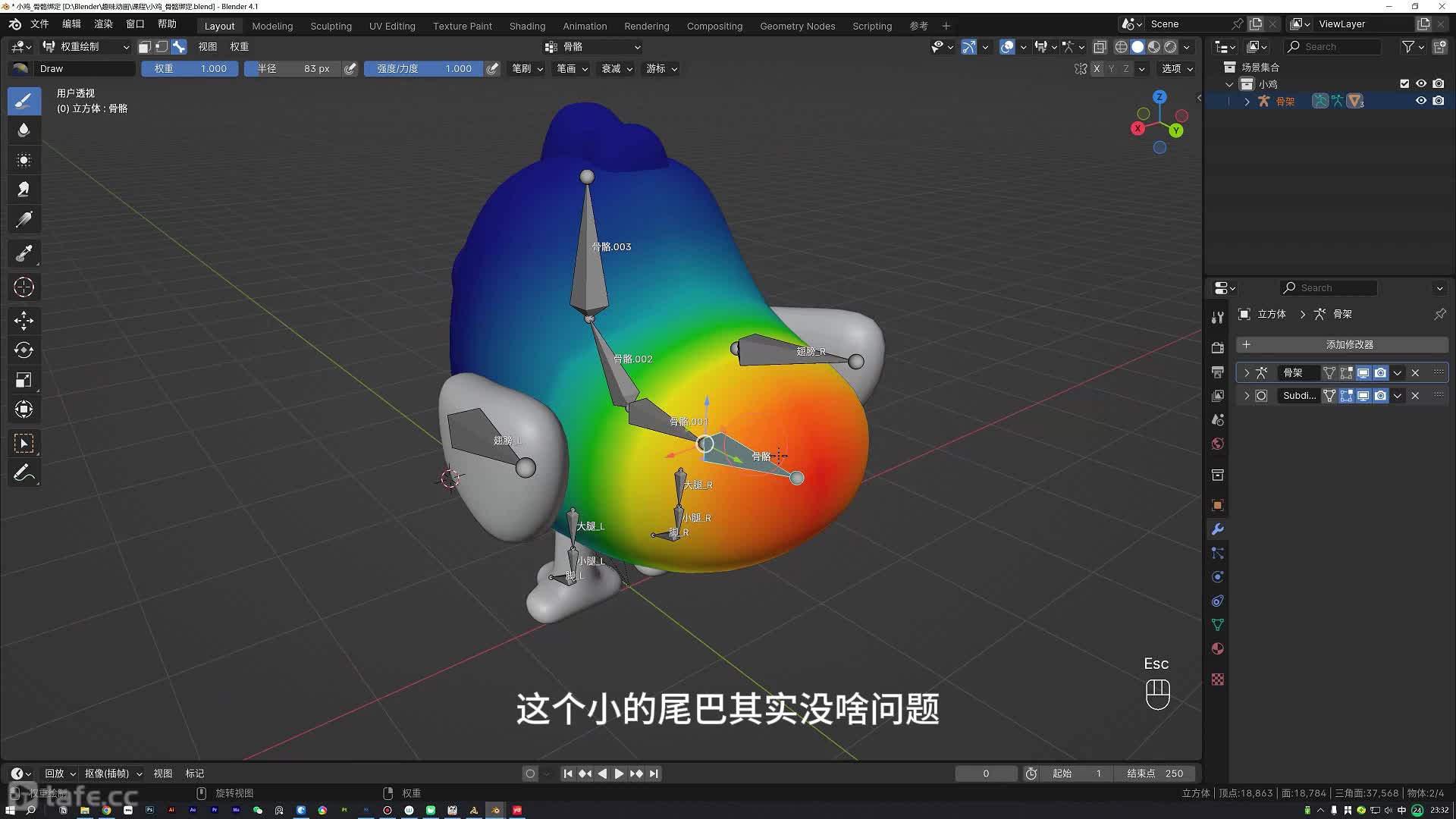Toggle auto keying record button
The height and width of the screenshot is (819, 1456).
(530, 773)
